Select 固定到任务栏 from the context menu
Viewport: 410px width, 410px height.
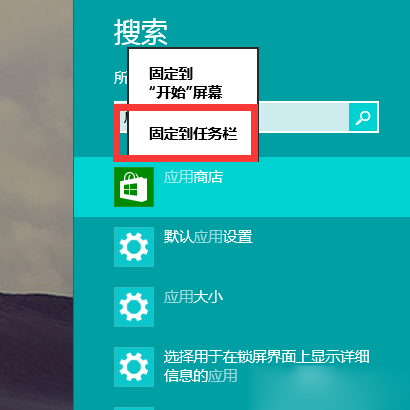click(x=193, y=134)
